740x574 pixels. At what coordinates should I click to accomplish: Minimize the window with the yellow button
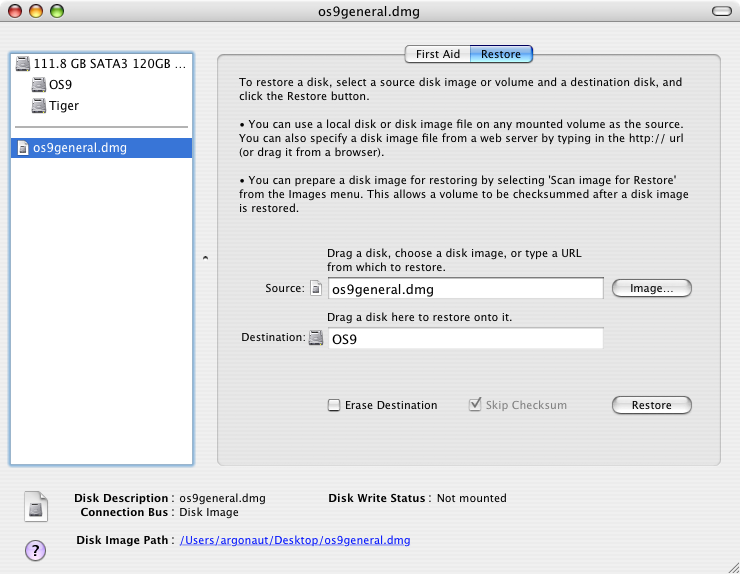click(x=36, y=11)
